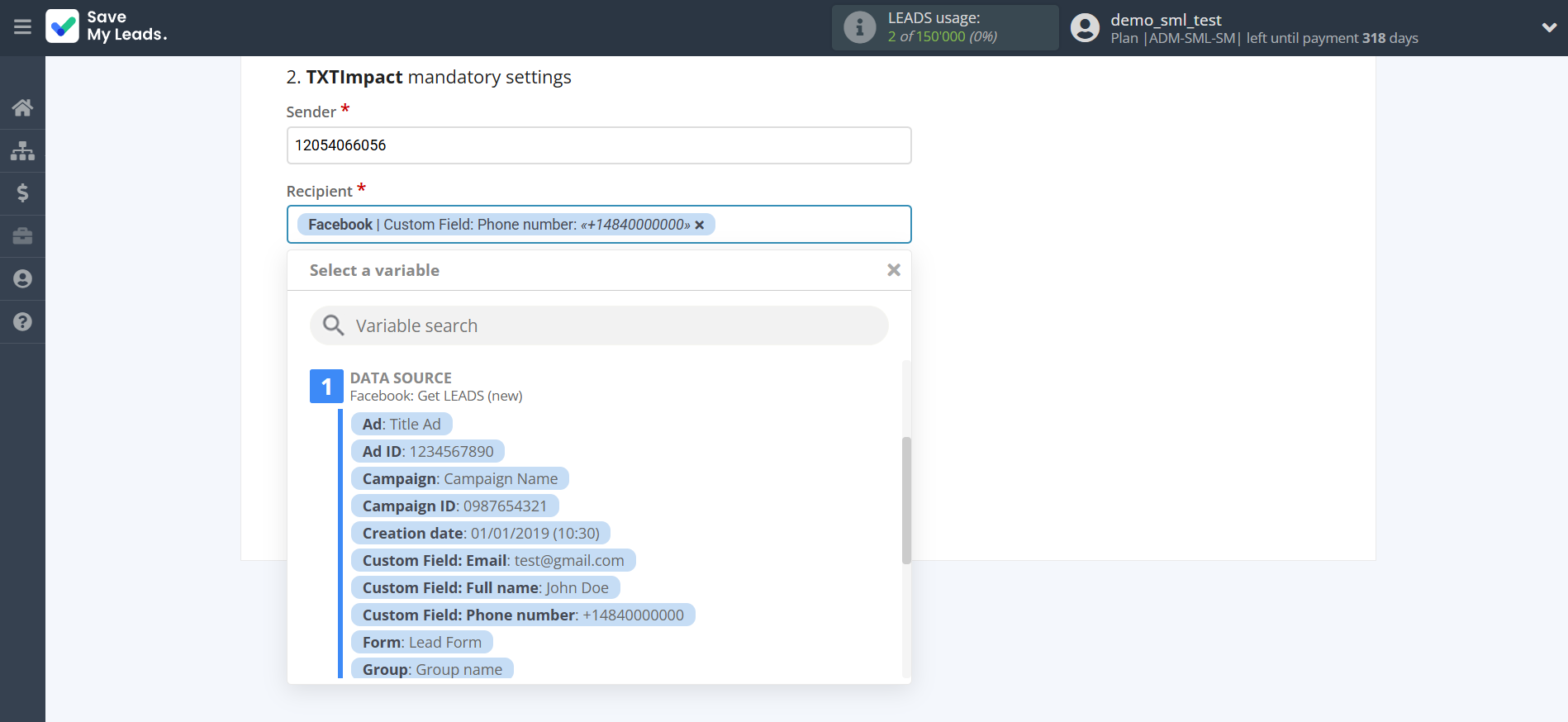Select the Ad: Title Ad variable
1568x722 pixels.
click(402, 424)
